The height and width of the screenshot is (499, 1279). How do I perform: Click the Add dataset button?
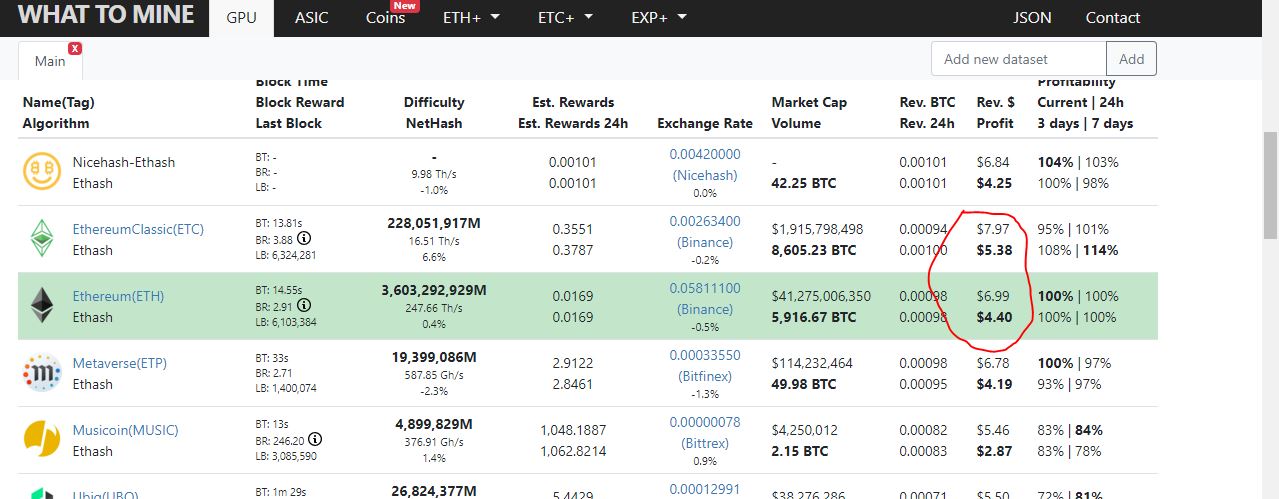coord(1132,59)
